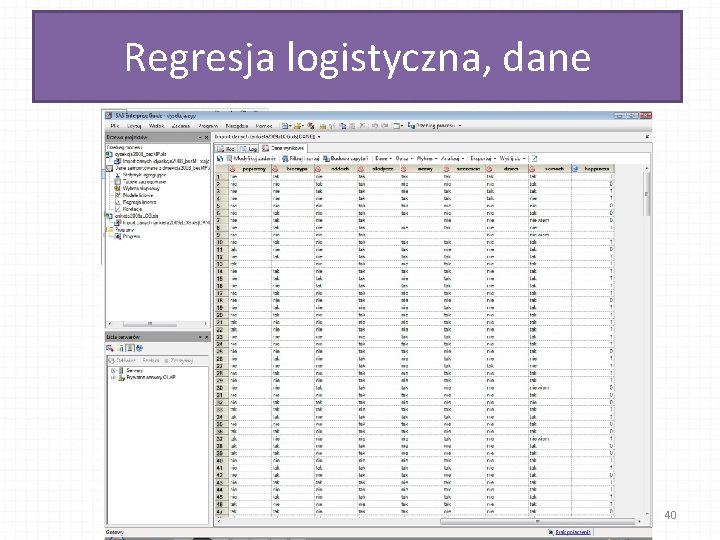The height and width of the screenshot is (540, 720).
Task: Select row number 22 header
Action: [x=221, y=330]
